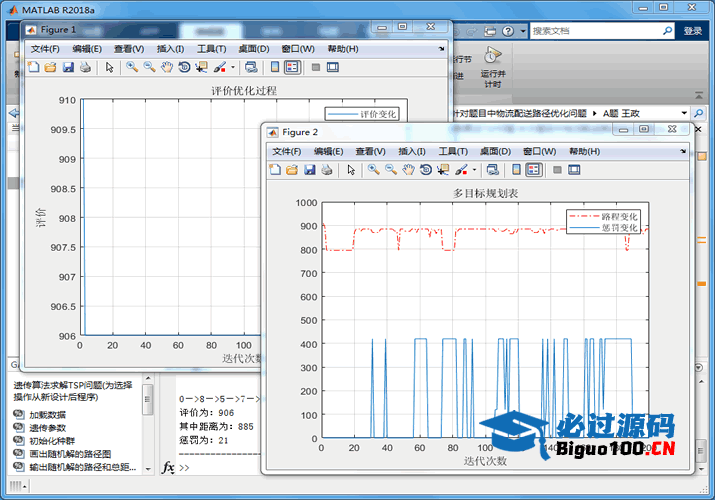This screenshot has width=715, height=500.
Task: Open the 工具(T) menu in Figure 2
Action: 453,151
